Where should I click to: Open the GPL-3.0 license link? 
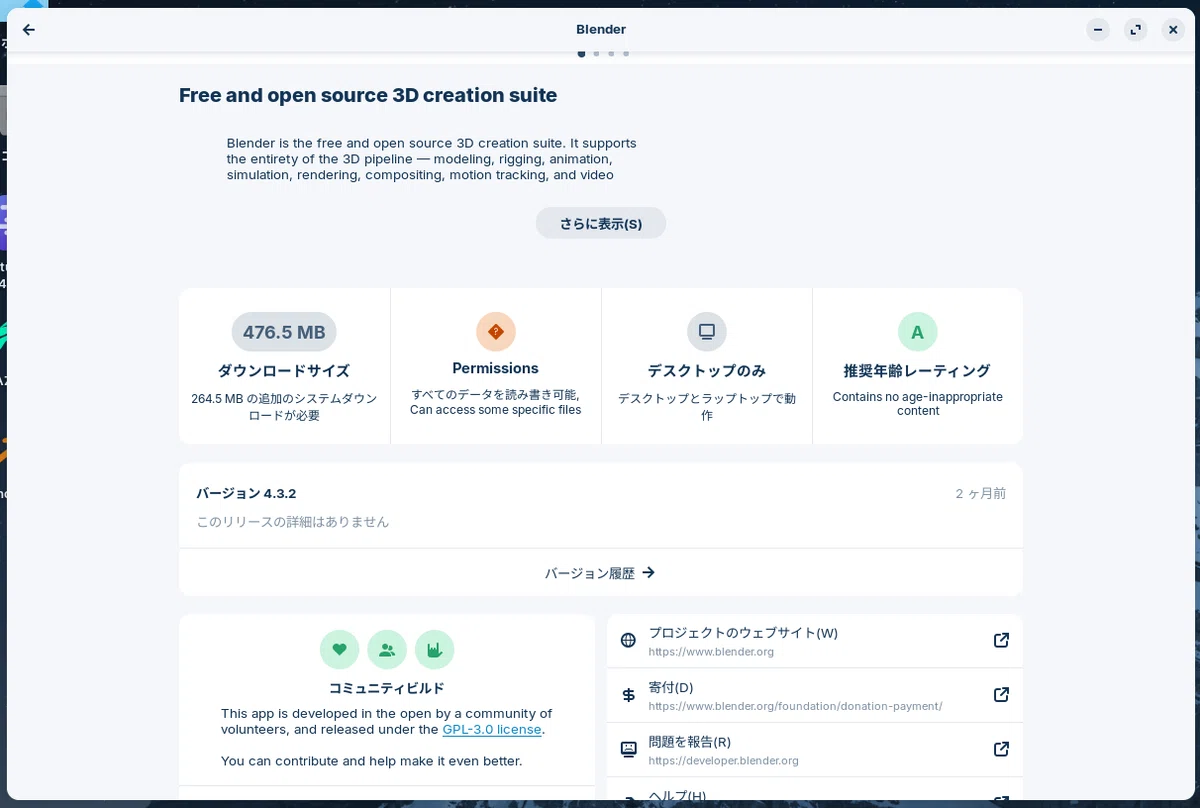click(x=492, y=730)
